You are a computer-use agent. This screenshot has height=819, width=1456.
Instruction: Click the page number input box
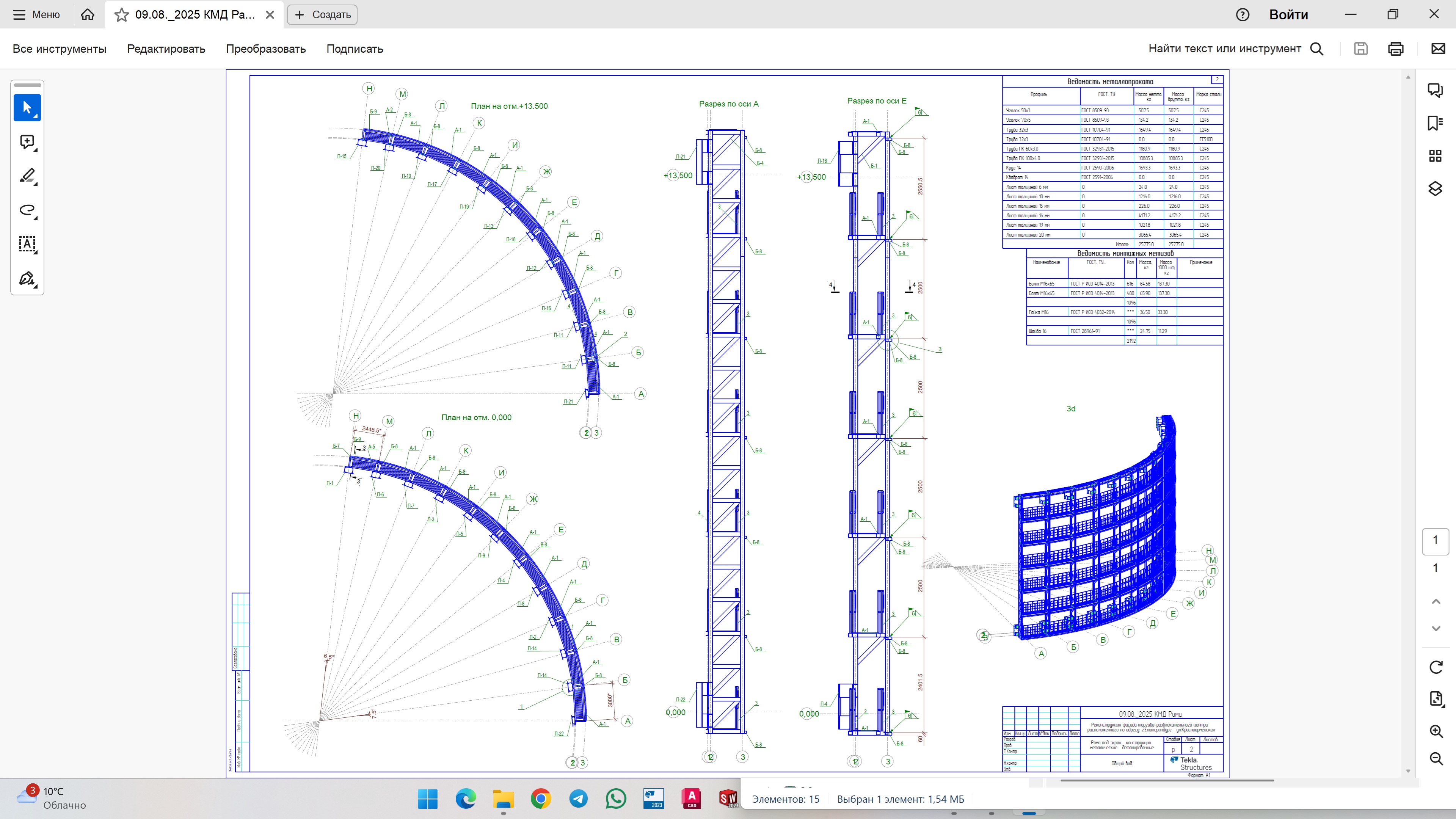click(x=1435, y=541)
